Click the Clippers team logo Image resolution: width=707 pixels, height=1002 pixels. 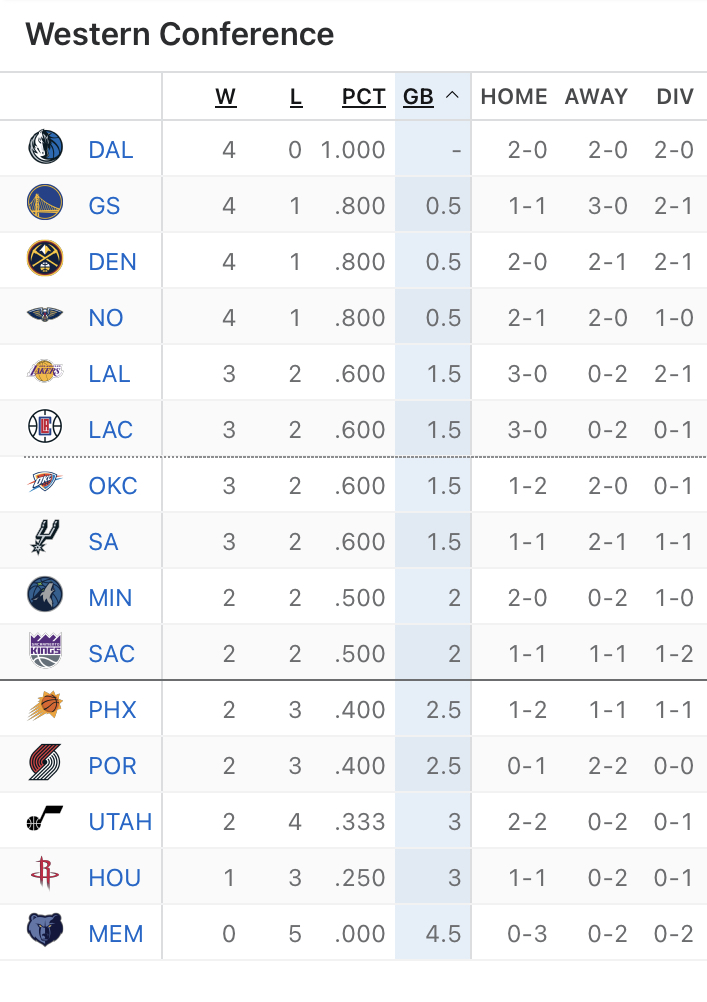coord(45,430)
